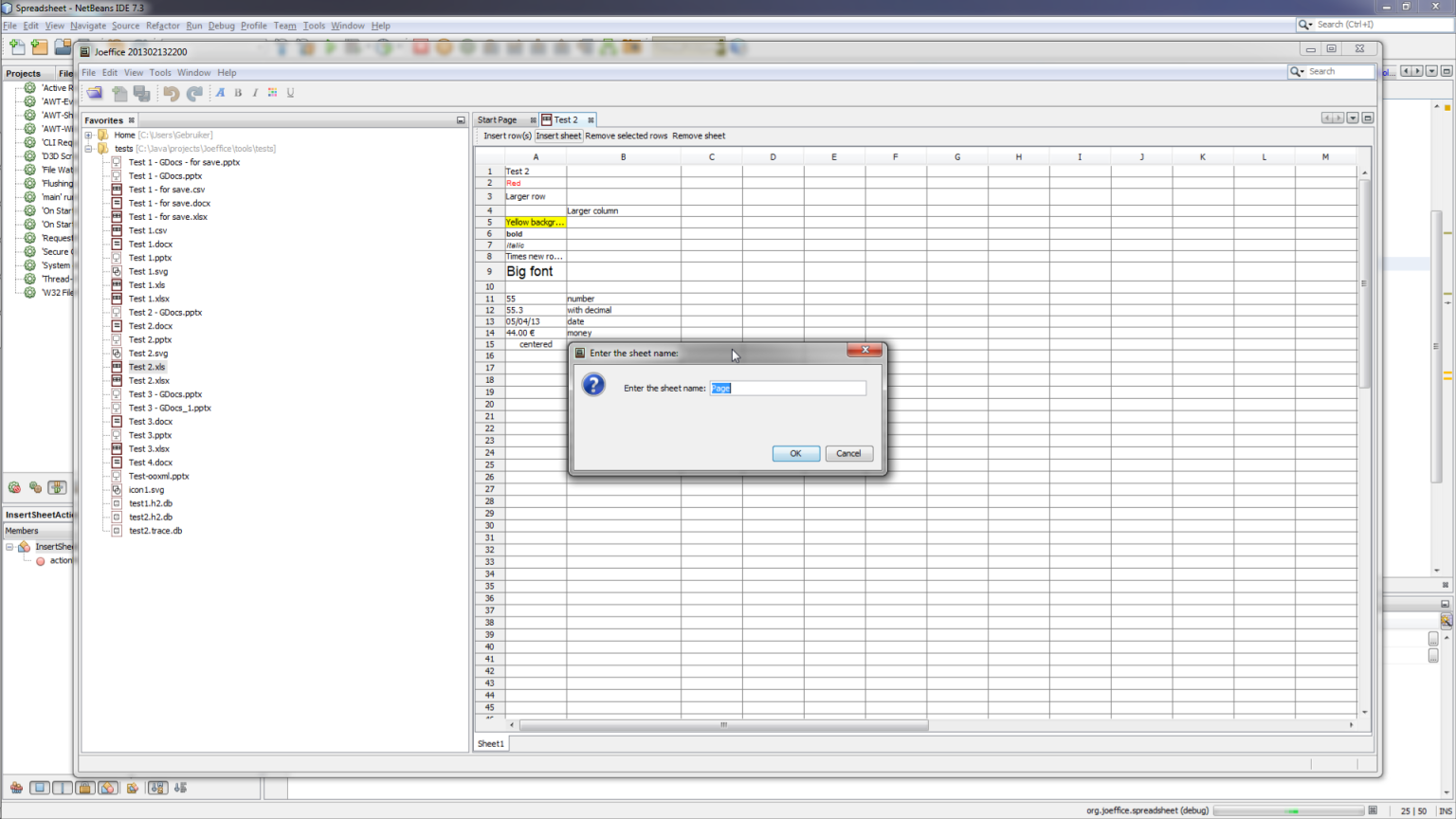Click the Save All icon
This screenshot has width=1456, height=819.
tap(142, 93)
